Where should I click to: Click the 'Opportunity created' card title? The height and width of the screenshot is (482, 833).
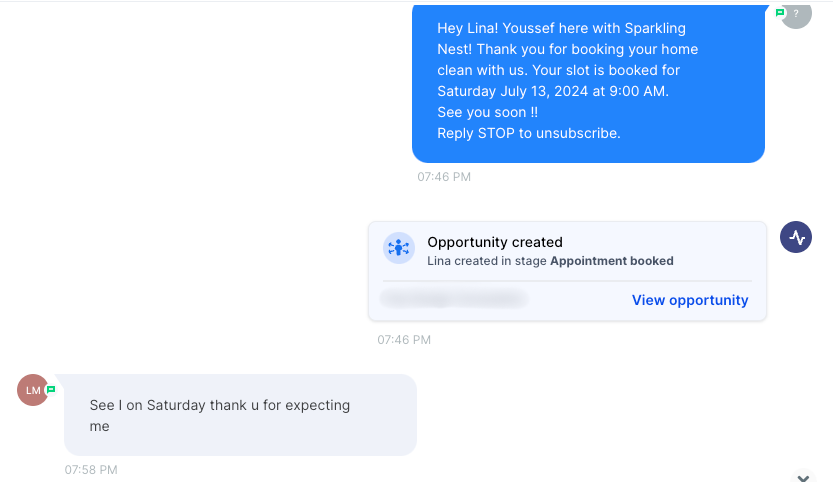[495, 242]
